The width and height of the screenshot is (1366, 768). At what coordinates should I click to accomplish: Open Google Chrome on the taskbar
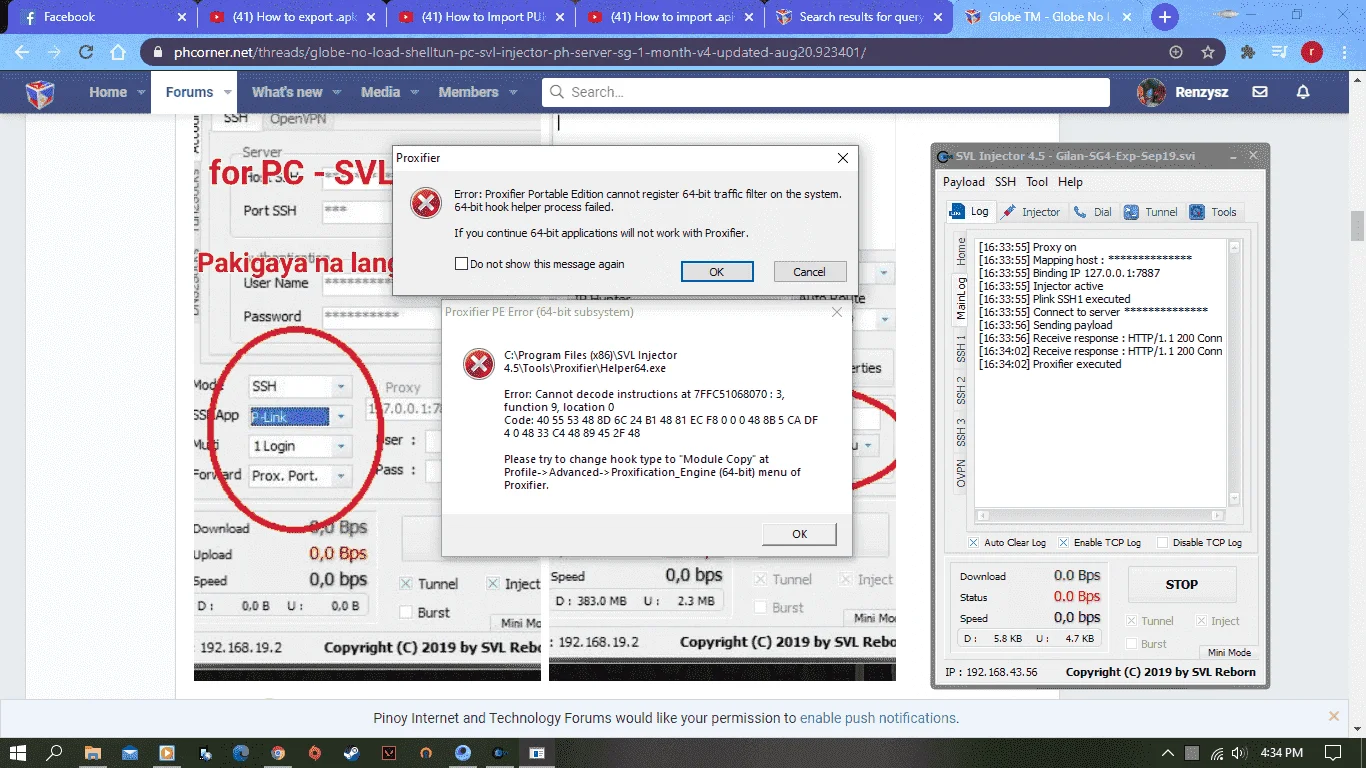tap(278, 752)
